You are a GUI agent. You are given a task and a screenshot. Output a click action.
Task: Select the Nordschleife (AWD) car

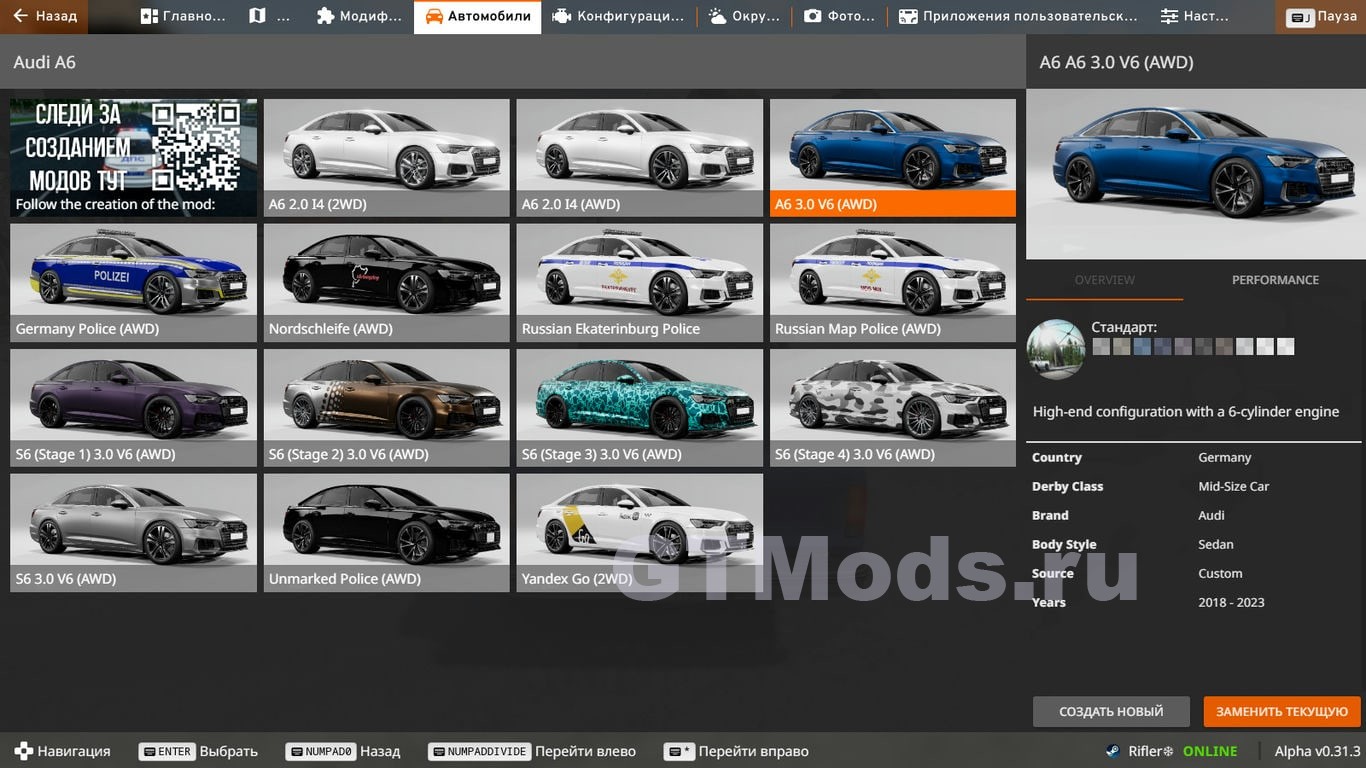(386, 283)
